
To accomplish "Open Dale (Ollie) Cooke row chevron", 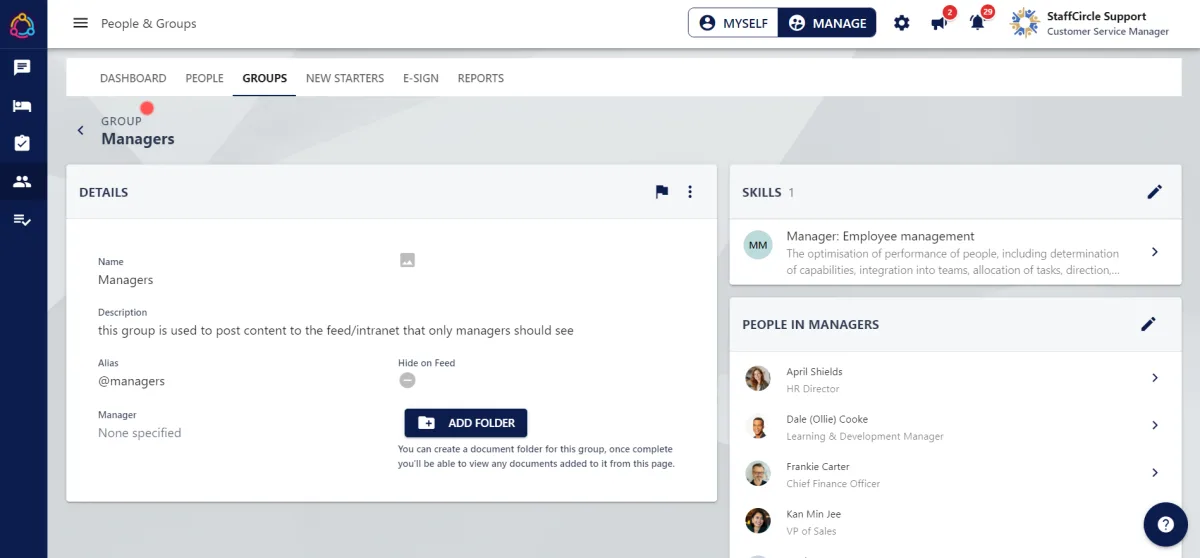I will coord(1155,425).
